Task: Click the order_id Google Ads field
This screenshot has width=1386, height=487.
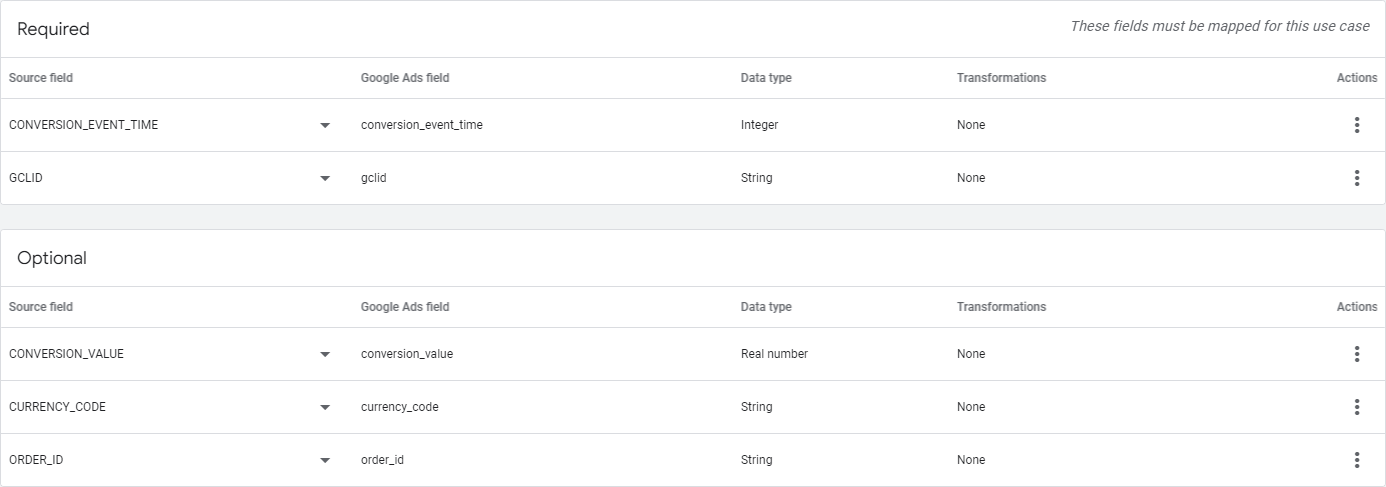Action: click(x=382, y=460)
